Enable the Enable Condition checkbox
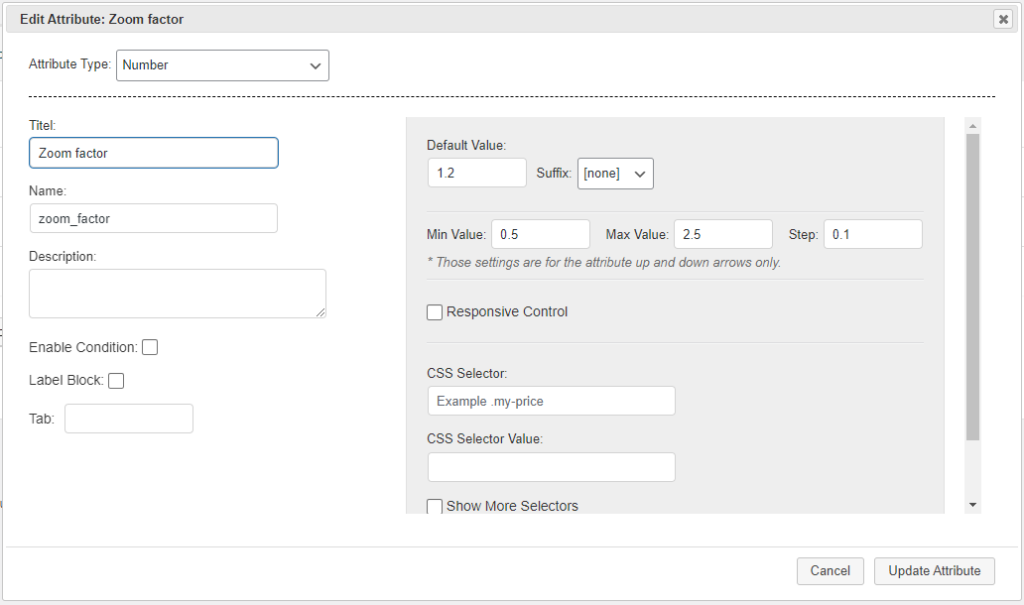This screenshot has width=1024, height=605. click(x=150, y=347)
